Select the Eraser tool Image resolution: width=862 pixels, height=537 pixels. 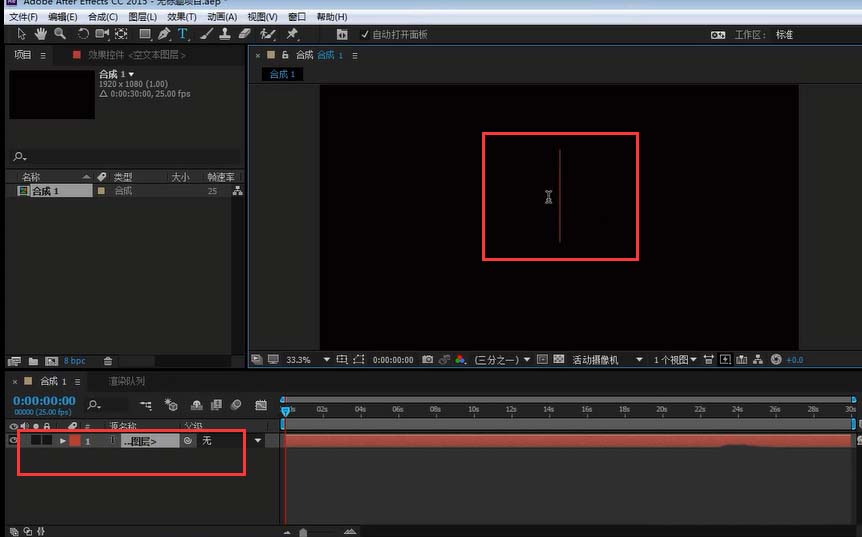pyautogui.click(x=246, y=34)
